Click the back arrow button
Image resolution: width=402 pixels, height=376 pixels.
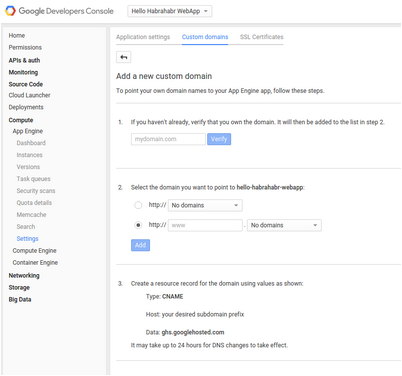point(124,57)
